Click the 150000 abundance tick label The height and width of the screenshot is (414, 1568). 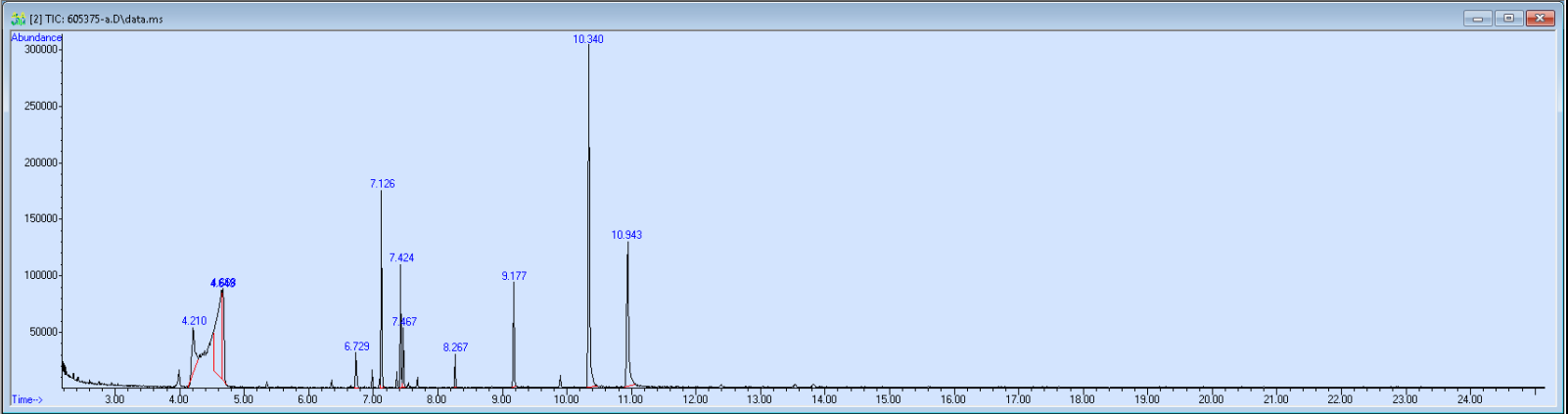coord(41,219)
